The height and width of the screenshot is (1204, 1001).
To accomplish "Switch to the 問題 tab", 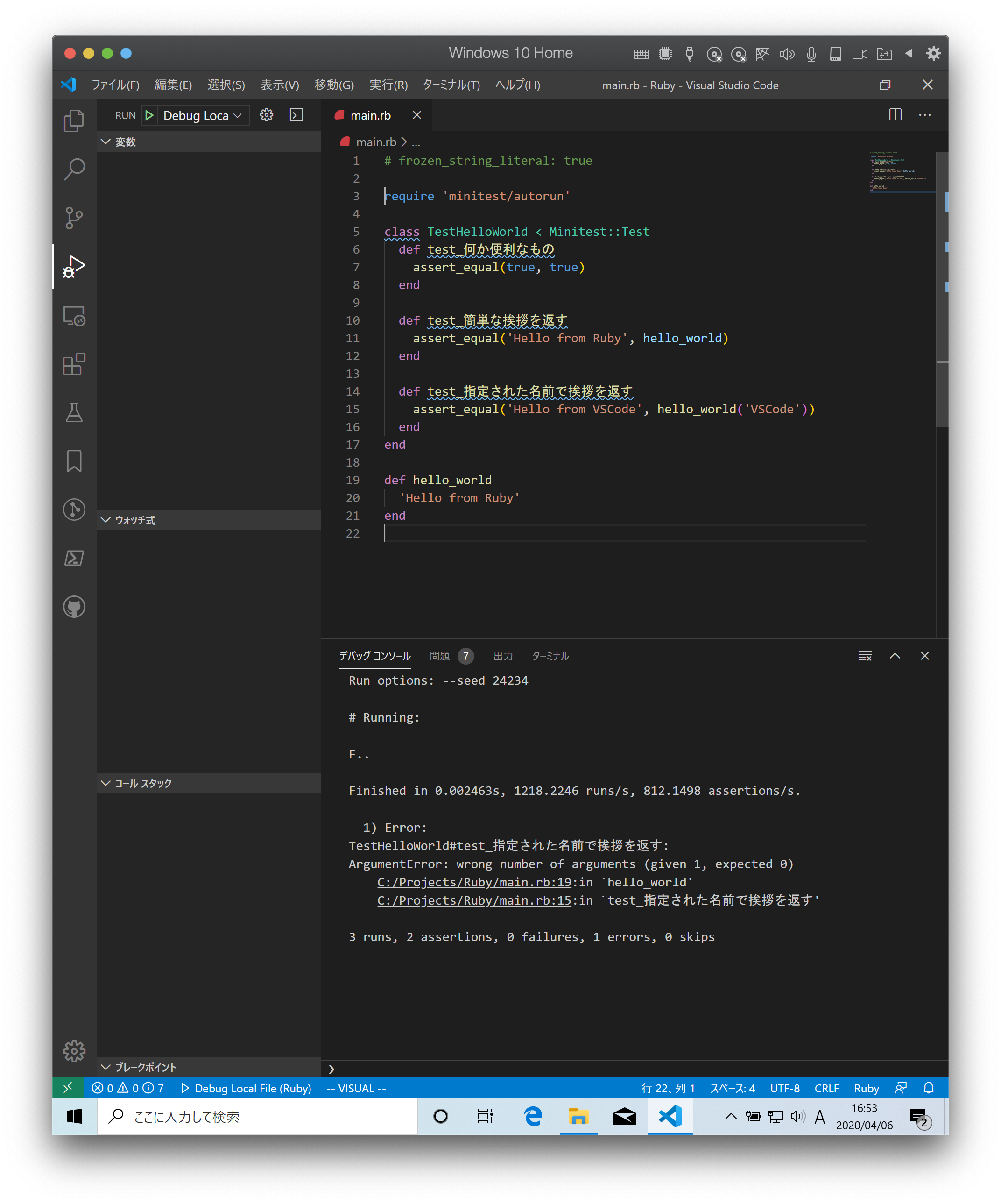I will (440, 656).
